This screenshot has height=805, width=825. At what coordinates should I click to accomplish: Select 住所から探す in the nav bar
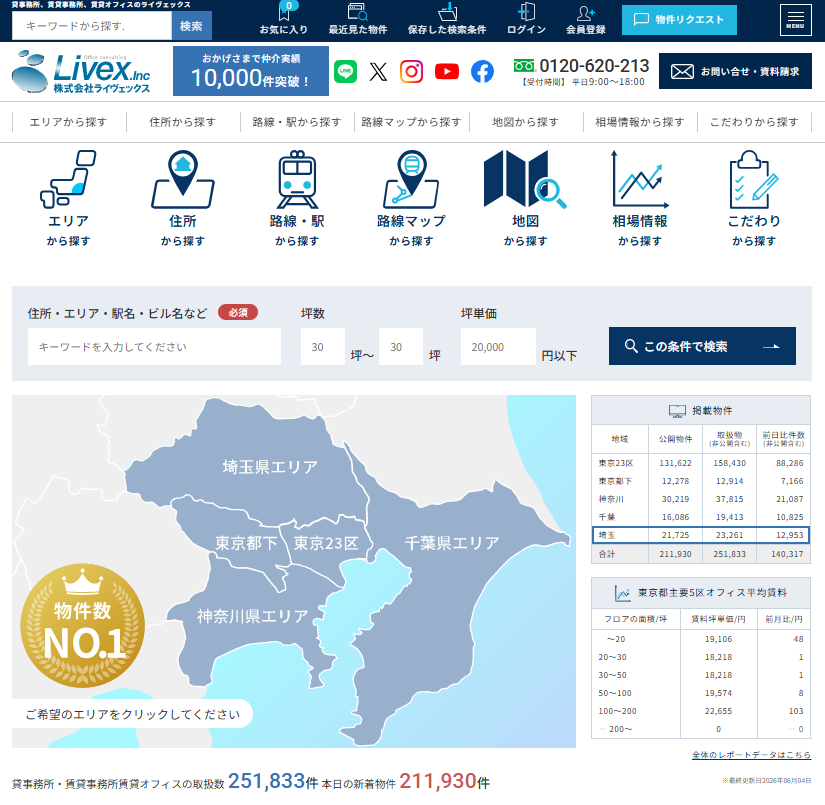[183, 122]
